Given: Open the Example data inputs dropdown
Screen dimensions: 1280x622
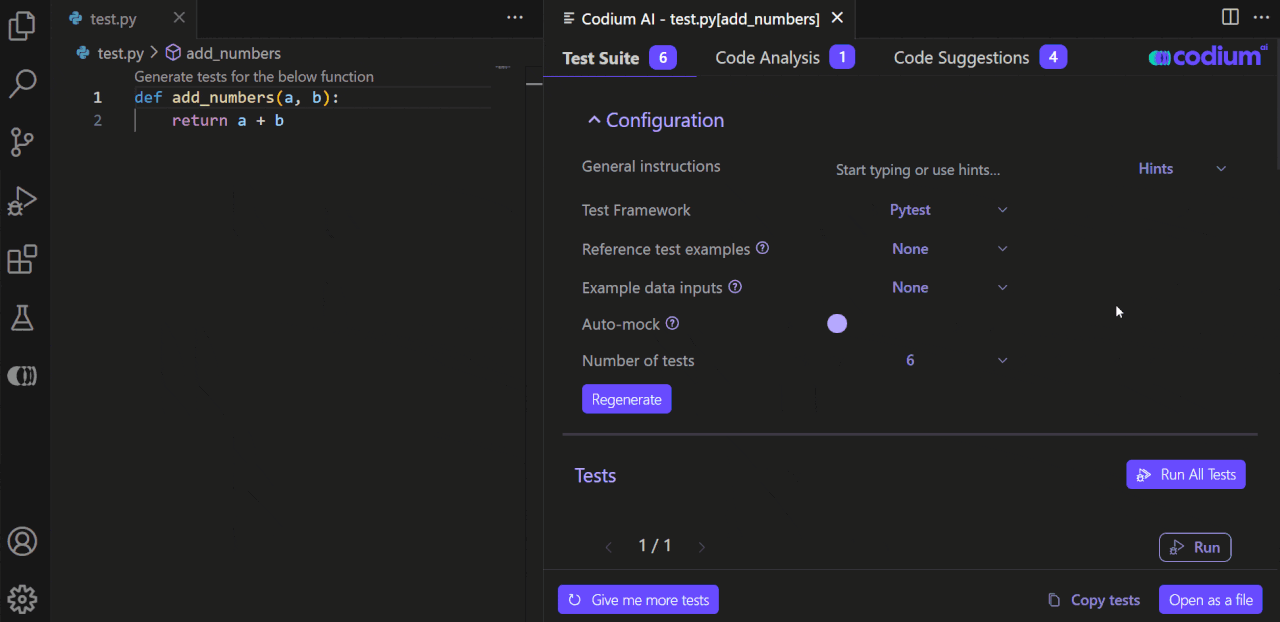Looking at the screenshot, I should 948,288.
